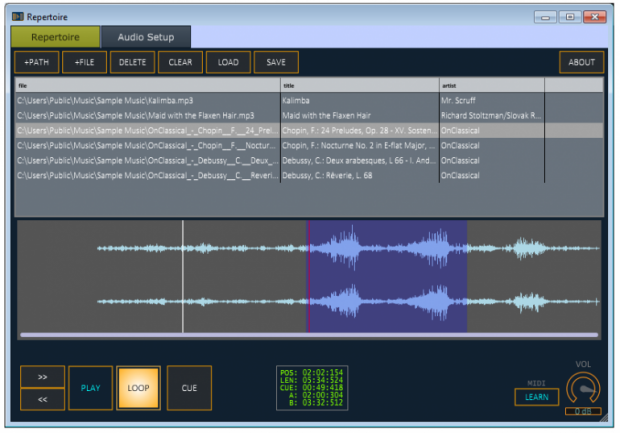The image size is (620, 433).
Task: Click the LOAD button
Action: point(228,62)
